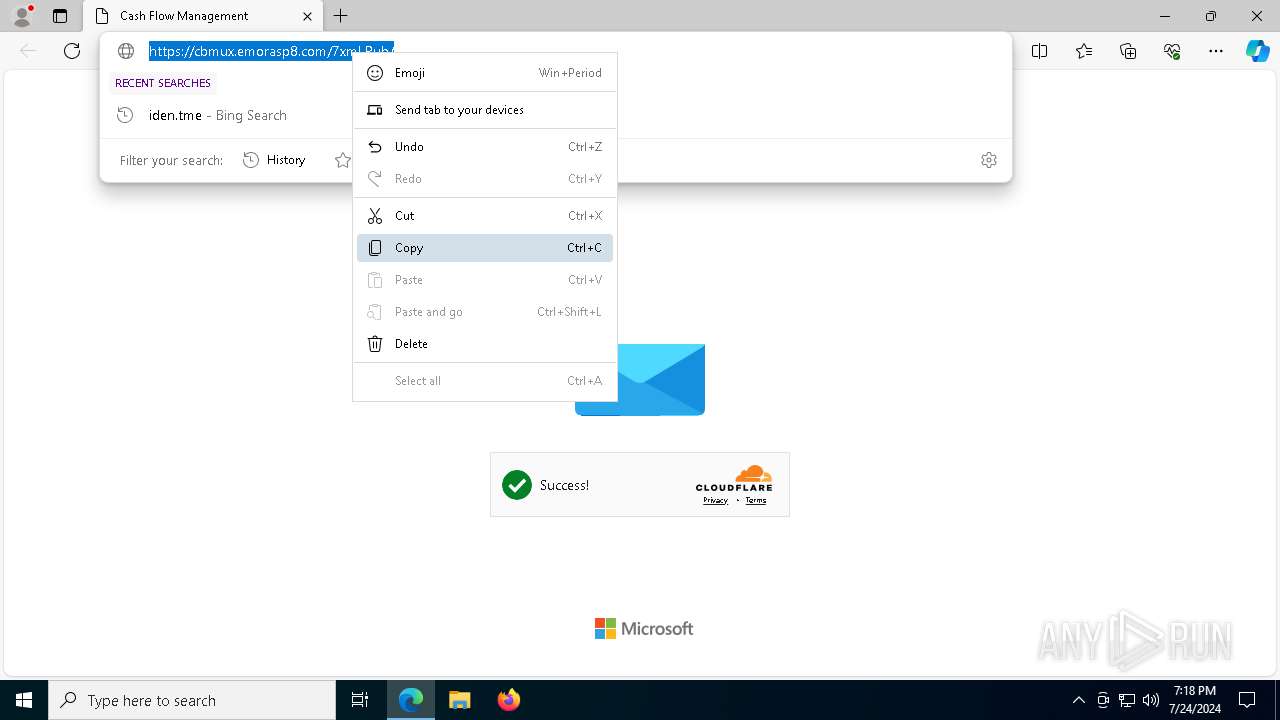The height and width of the screenshot is (720, 1280).
Task: Click the Microsoft logo at page bottom
Action: pyautogui.click(x=644, y=628)
